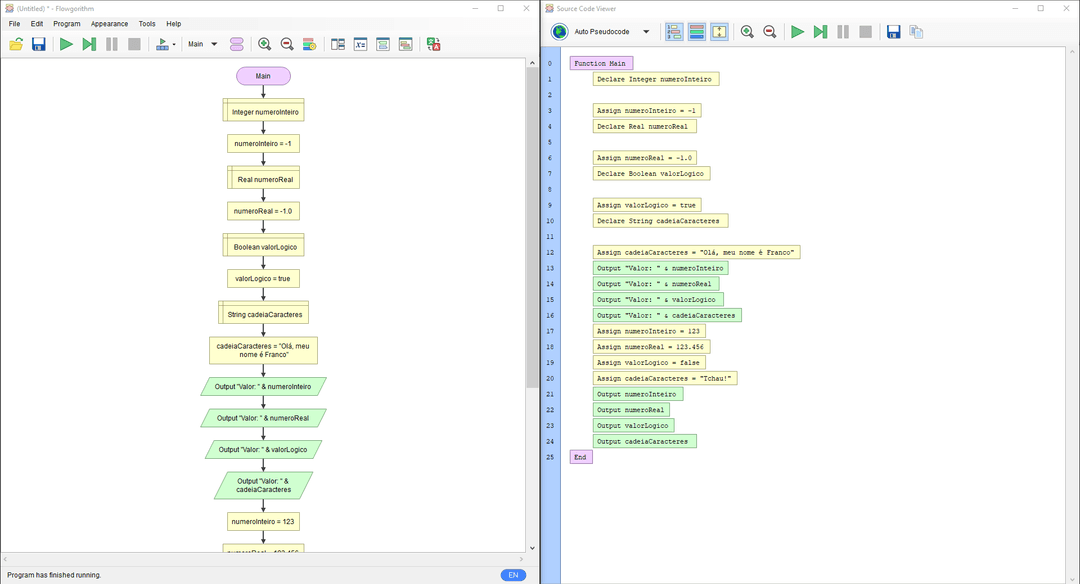Select the 'numeroInteiro = -1' assignment shape
Image resolution: width=1080 pixels, height=584 pixels.
(x=263, y=144)
